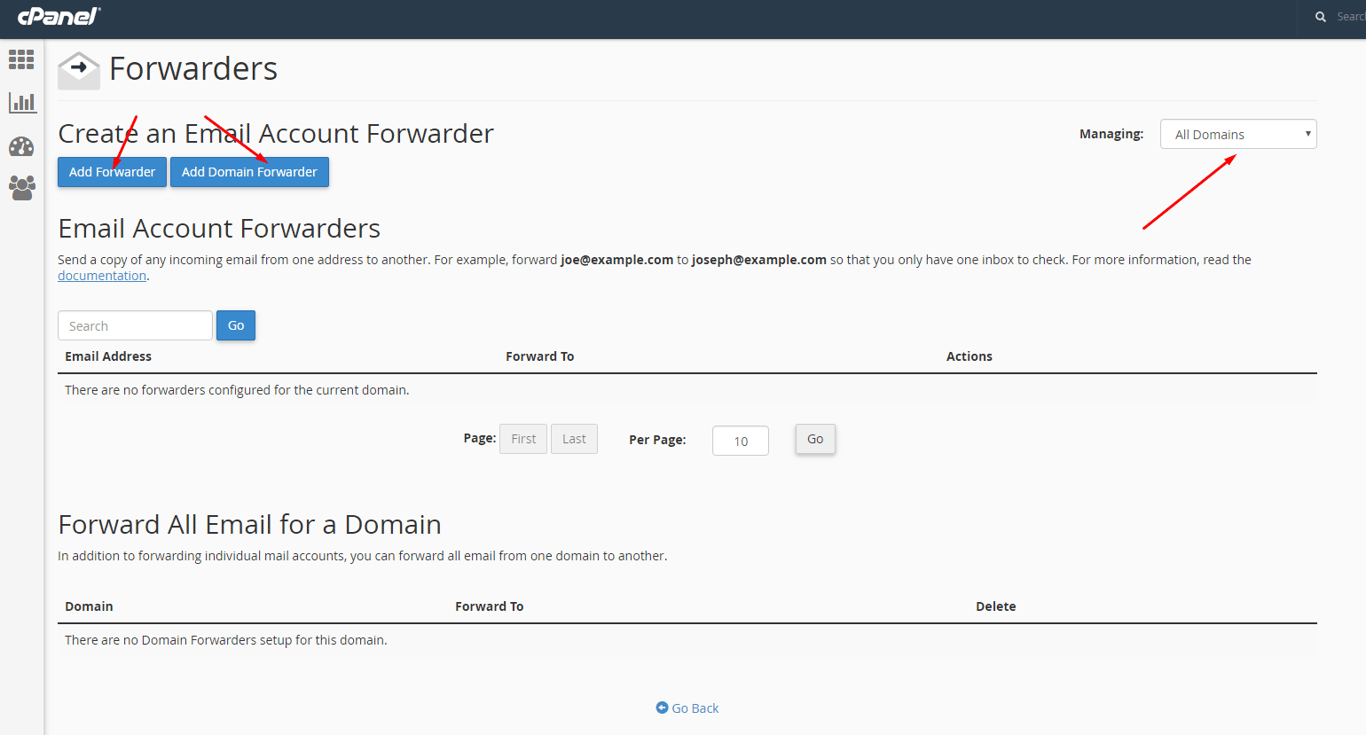Image resolution: width=1366 pixels, height=735 pixels.
Task: Click the blue Go search button
Action: (236, 325)
